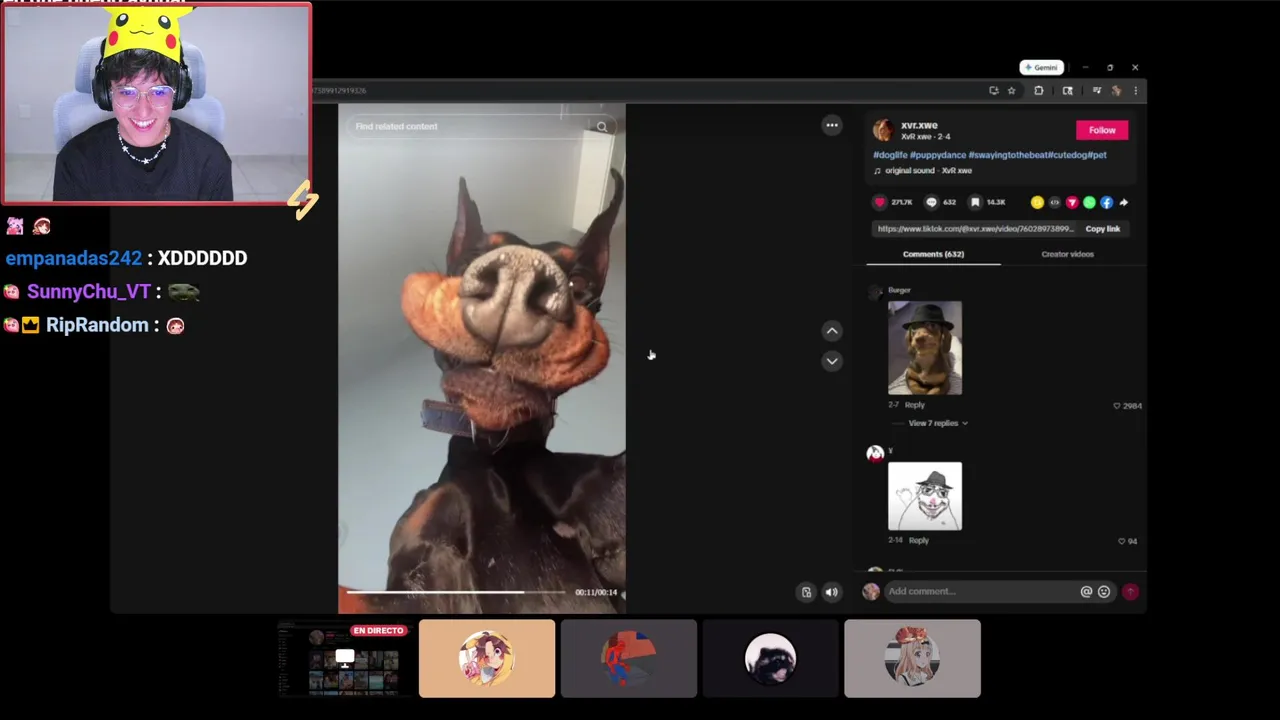The image size is (1280, 720).
Task: Open the browser three-dot menu
Action: (1135, 91)
